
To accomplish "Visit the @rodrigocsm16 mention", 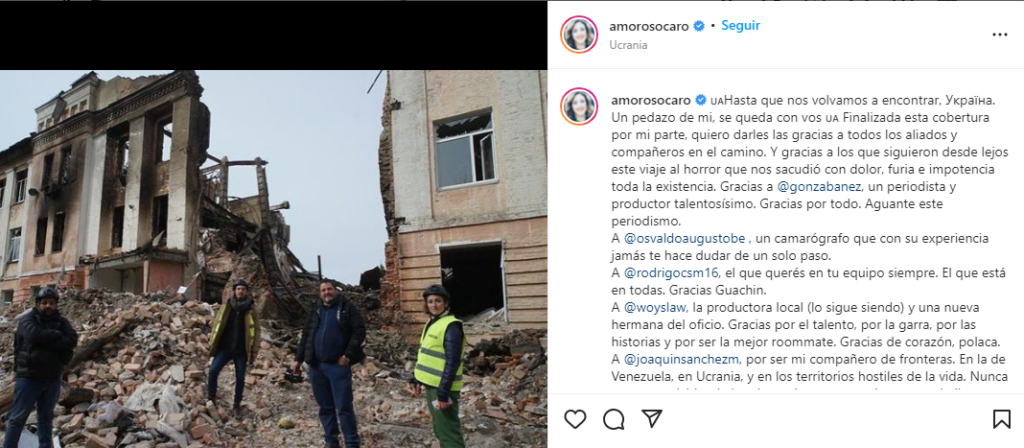I will pyautogui.click(x=671, y=272).
